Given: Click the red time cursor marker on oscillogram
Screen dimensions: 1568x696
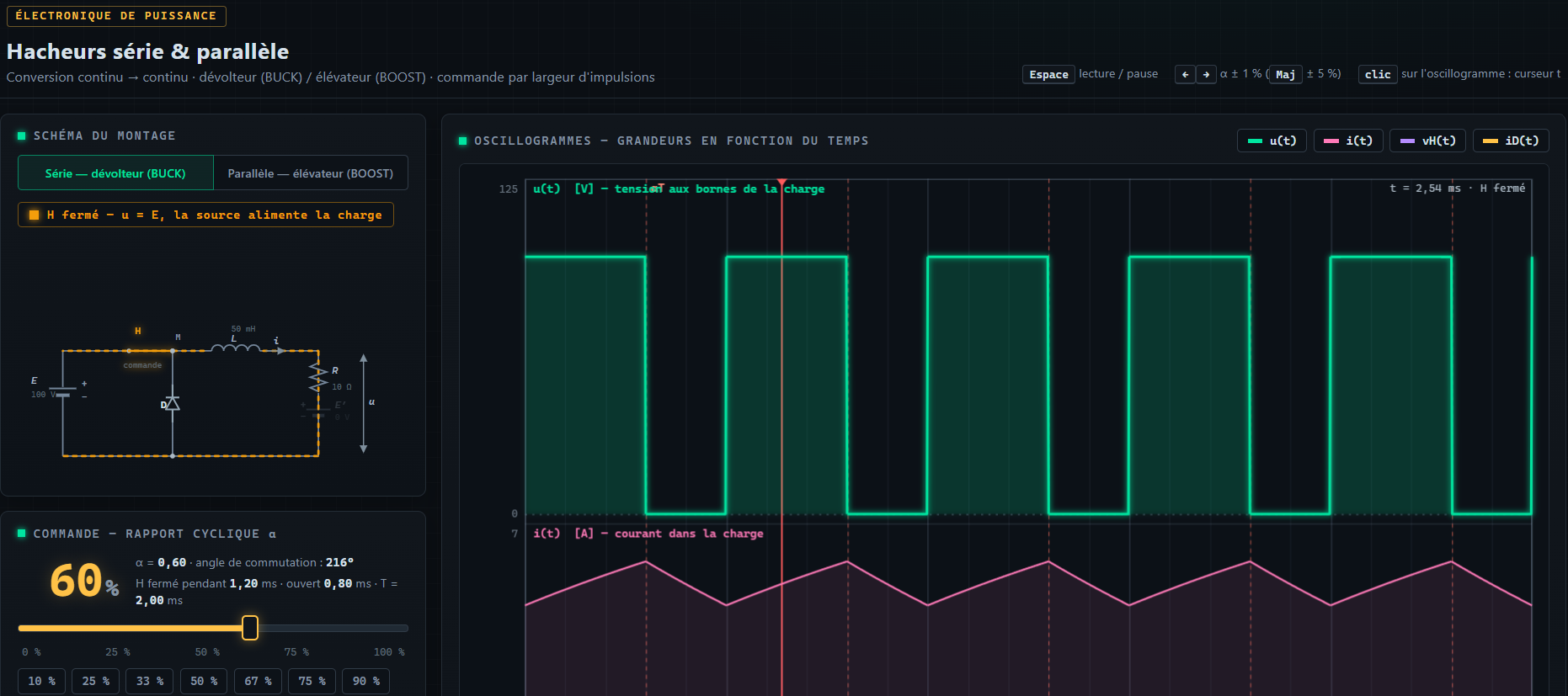Looking at the screenshot, I should tap(781, 183).
